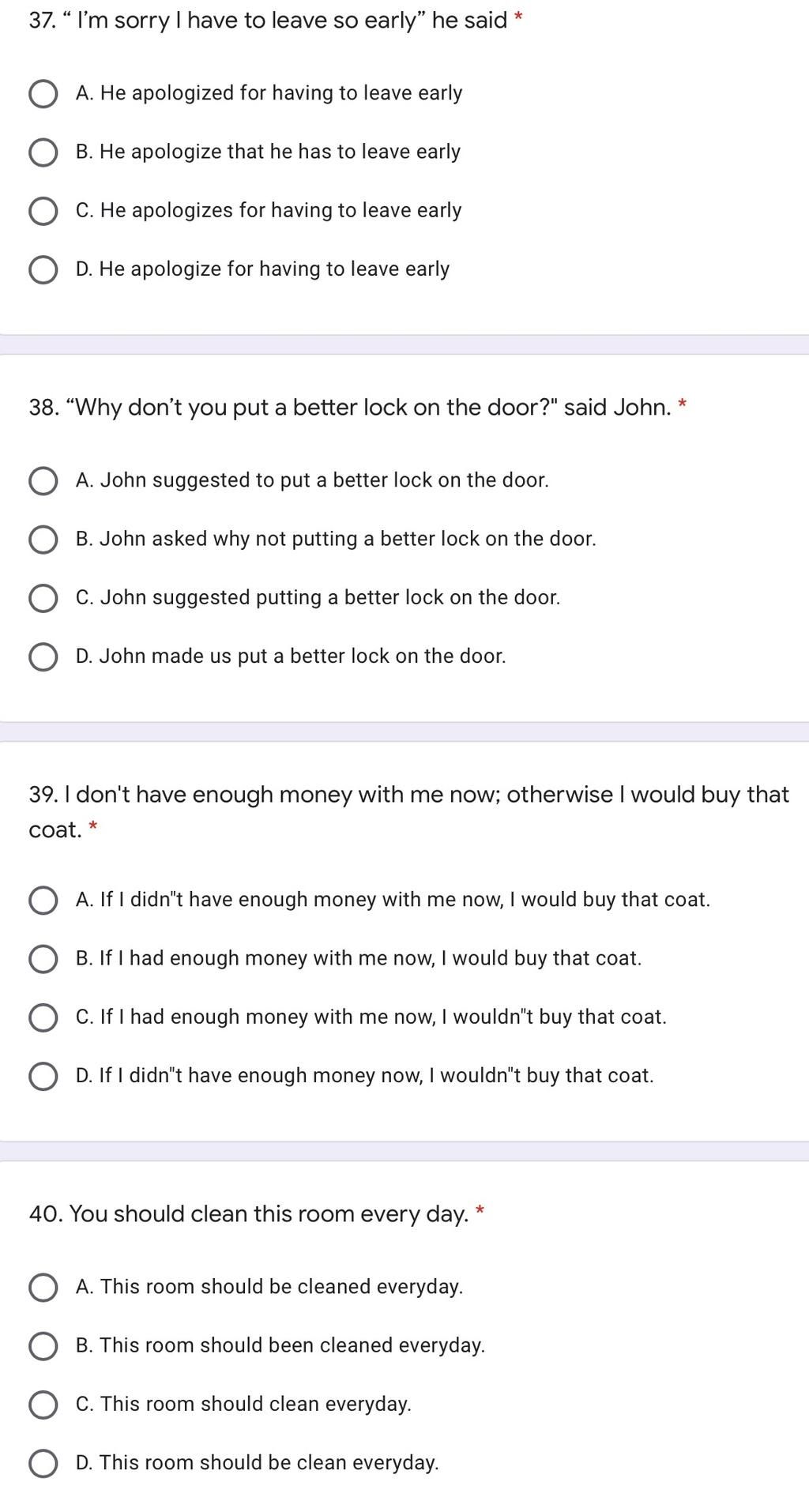809x1512 pixels.
Task: Pick 'John suggested putting a better lock'
Action: coord(43,598)
